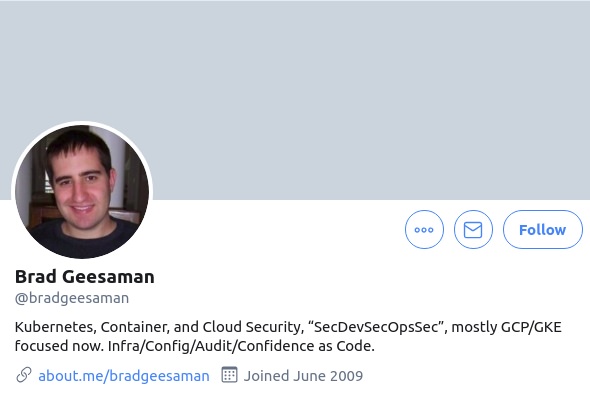Follow Brad Geesaman's account
The image size is (590, 397).
click(543, 230)
